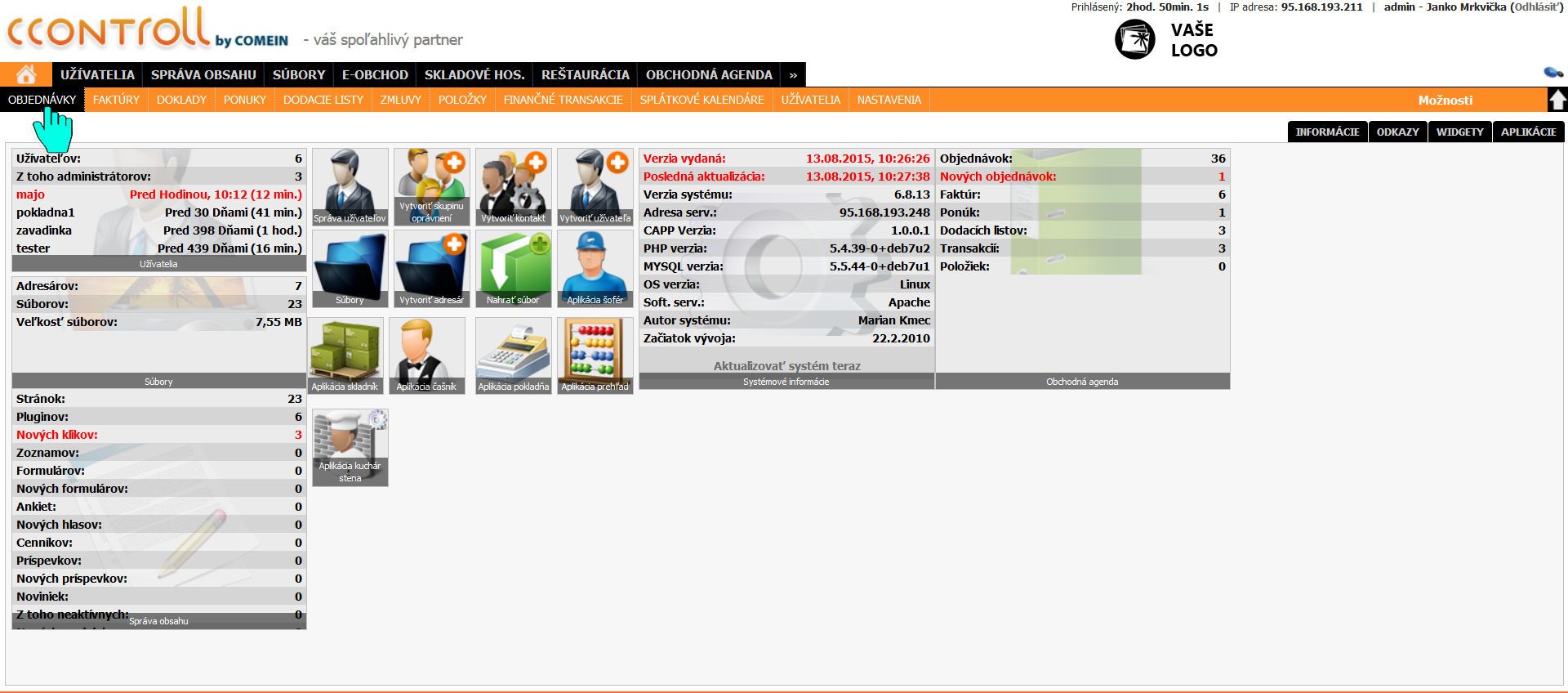Launch Aplikácia pokladňa cash register
This screenshot has width=1568, height=693.
pyautogui.click(x=513, y=355)
